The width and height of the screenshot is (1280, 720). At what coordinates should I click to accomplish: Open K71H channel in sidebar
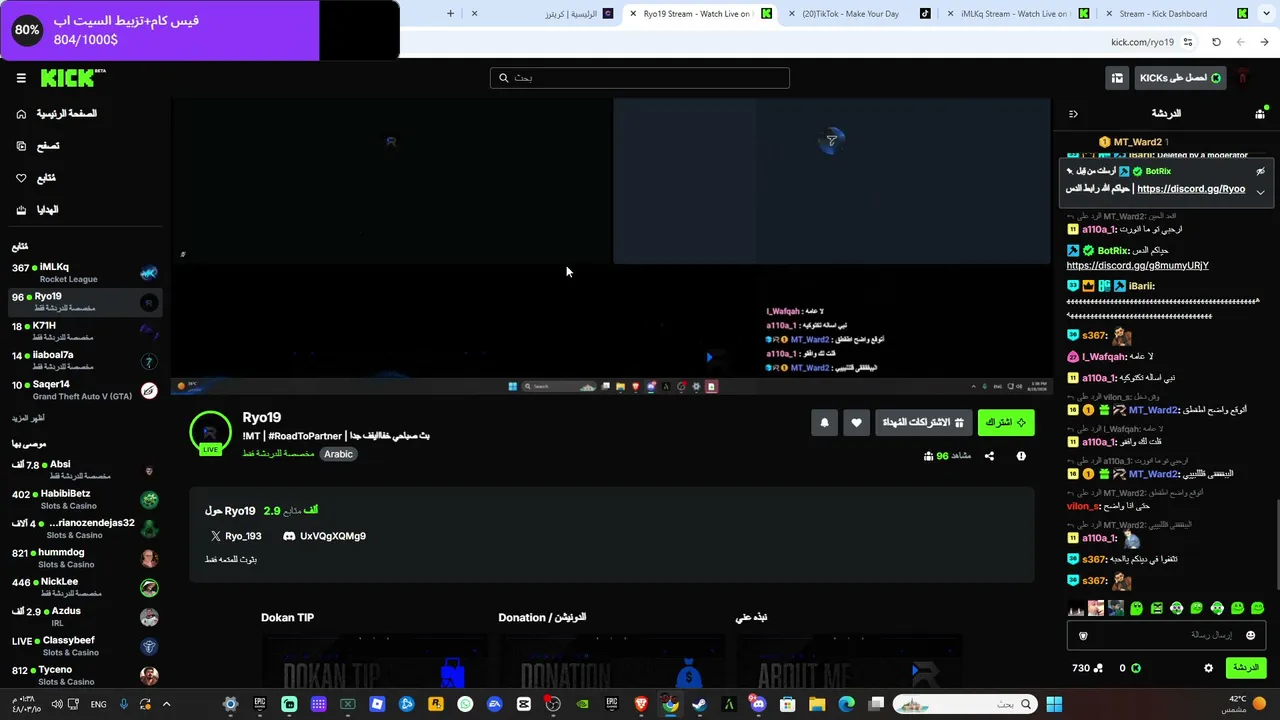[x=85, y=331]
